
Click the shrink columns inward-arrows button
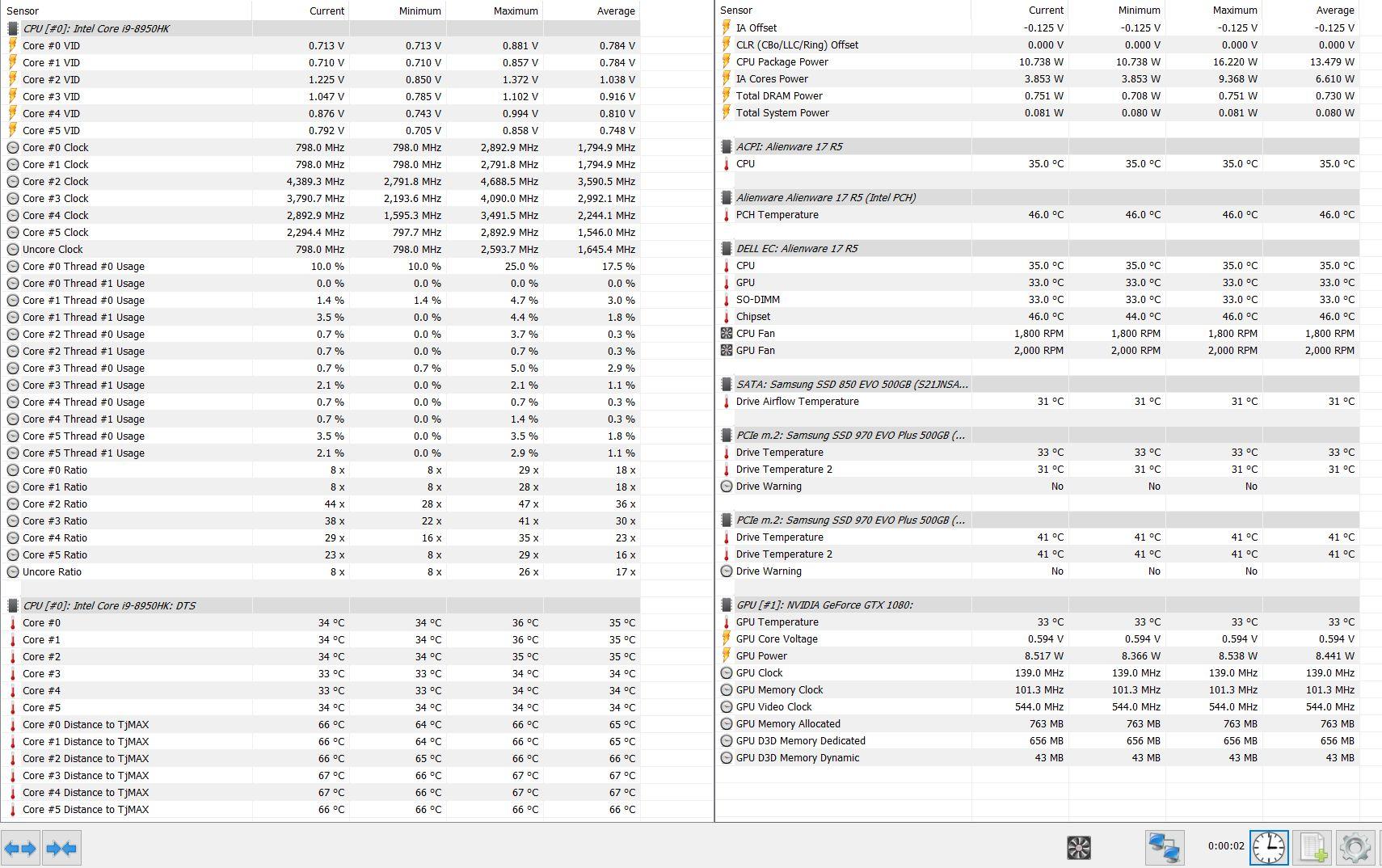[x=61, y=848]
